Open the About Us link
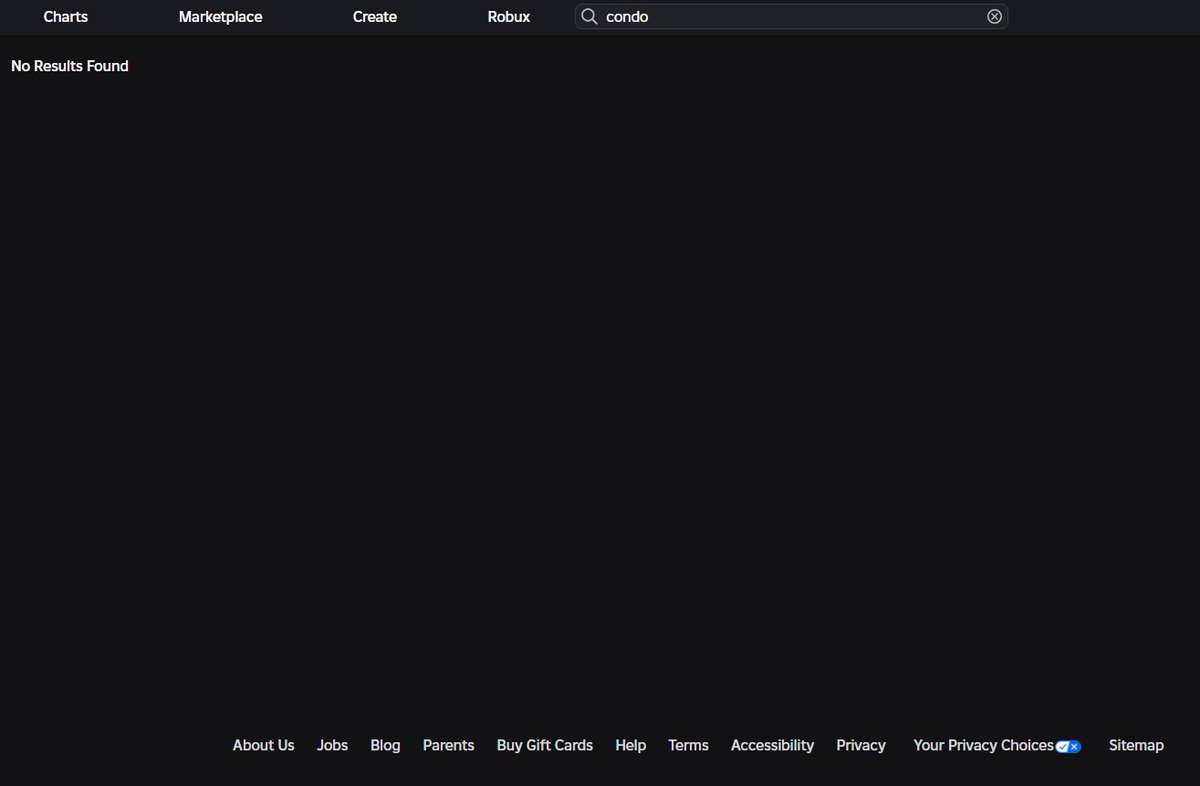 pos(264,745)
